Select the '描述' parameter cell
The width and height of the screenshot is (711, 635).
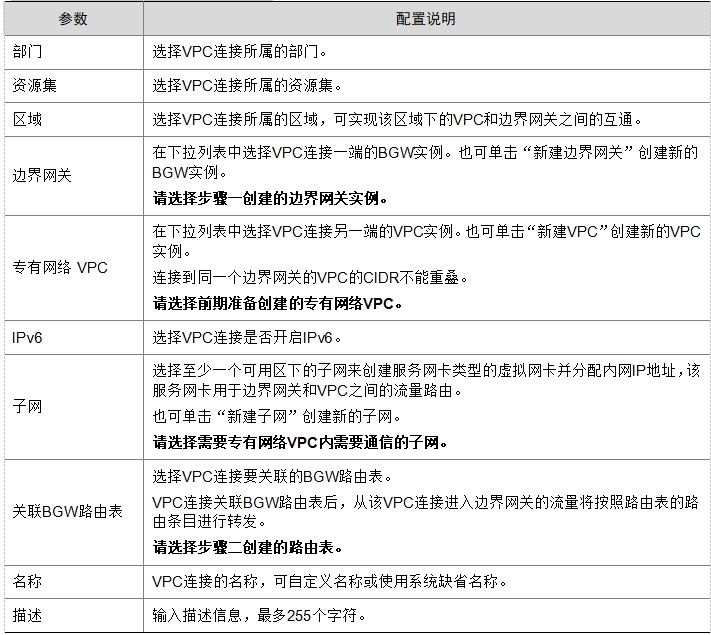[x=73, y=615]
